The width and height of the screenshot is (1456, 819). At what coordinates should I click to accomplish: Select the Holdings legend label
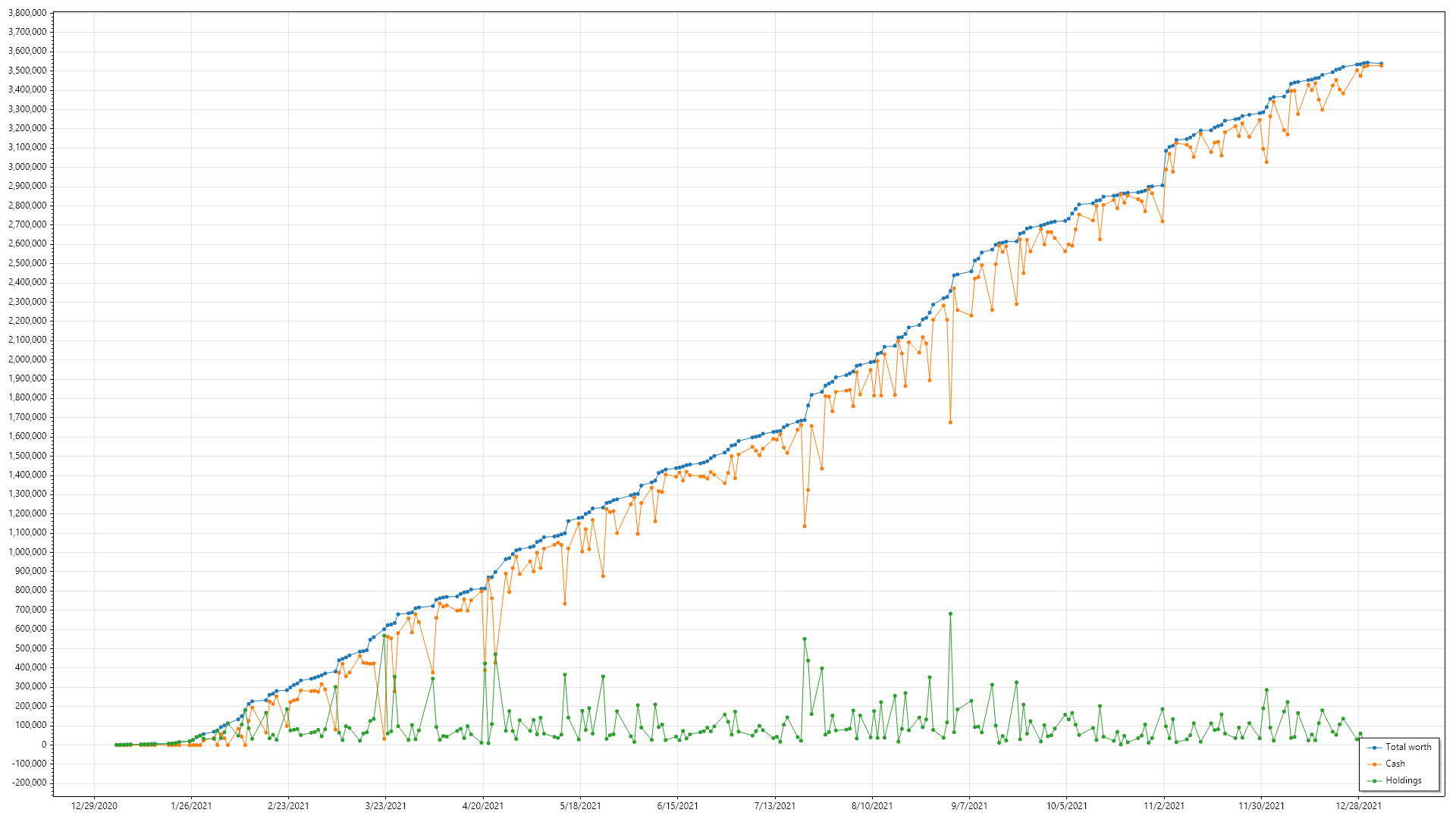point(1404,780)
